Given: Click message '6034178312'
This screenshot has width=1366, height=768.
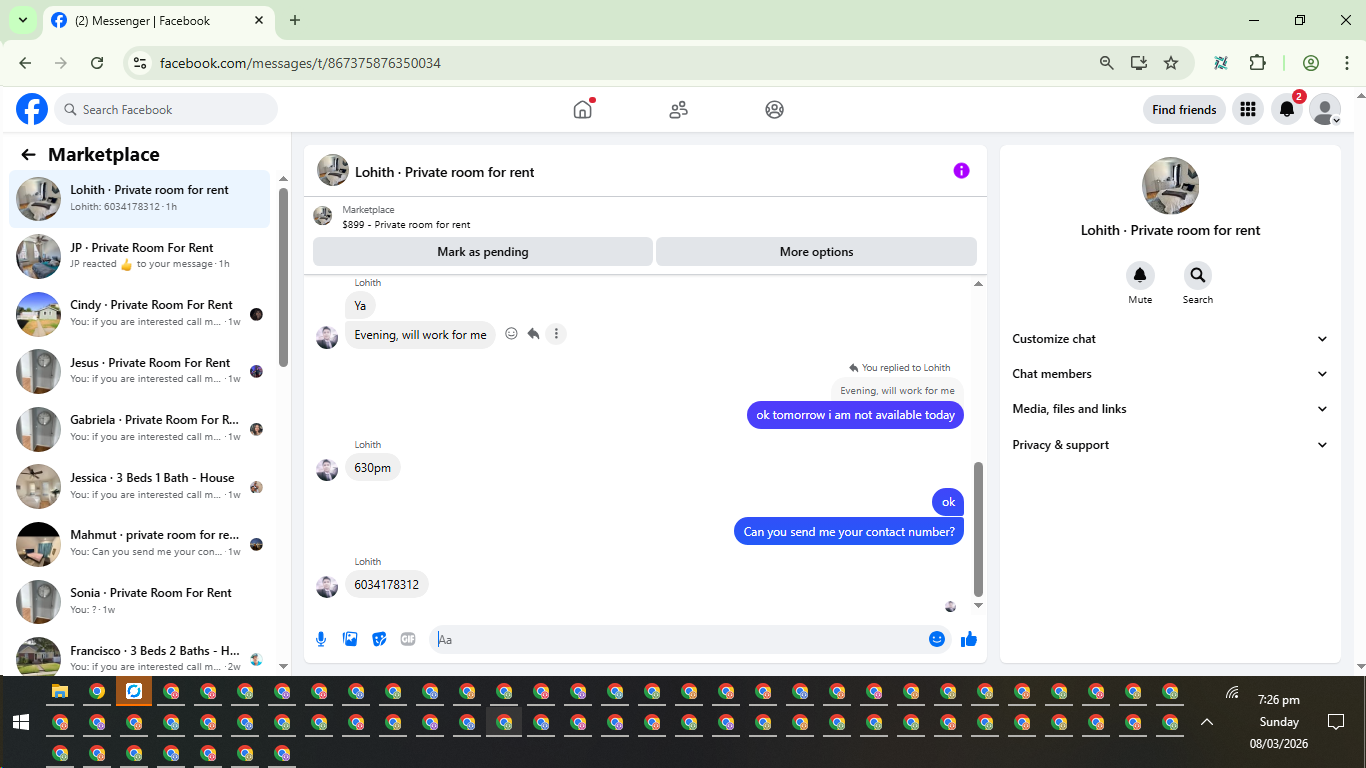Looking at the screenshot, I should pyautogui.click(x=387, y=585).
